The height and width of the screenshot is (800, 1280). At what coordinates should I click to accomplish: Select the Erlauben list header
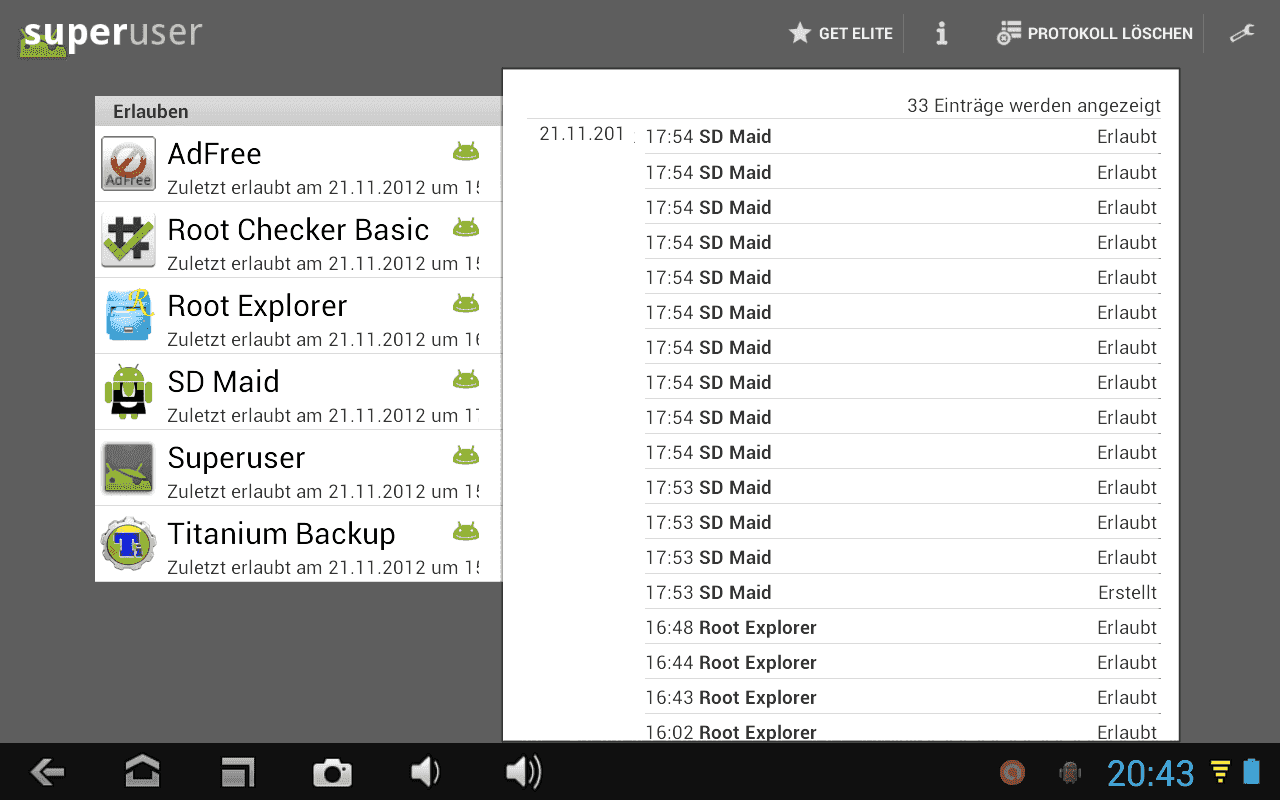pyautogui.click(x=298, y=111)
